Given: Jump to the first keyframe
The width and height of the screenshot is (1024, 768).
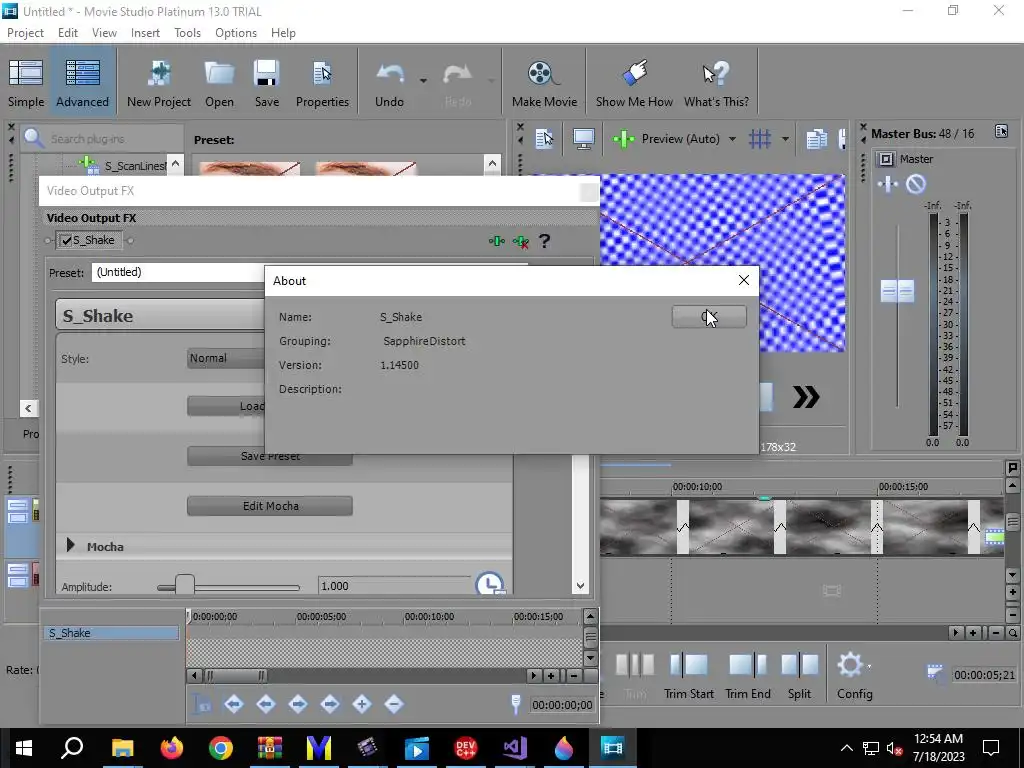Looking at the screenshot, I should point(234,704).
